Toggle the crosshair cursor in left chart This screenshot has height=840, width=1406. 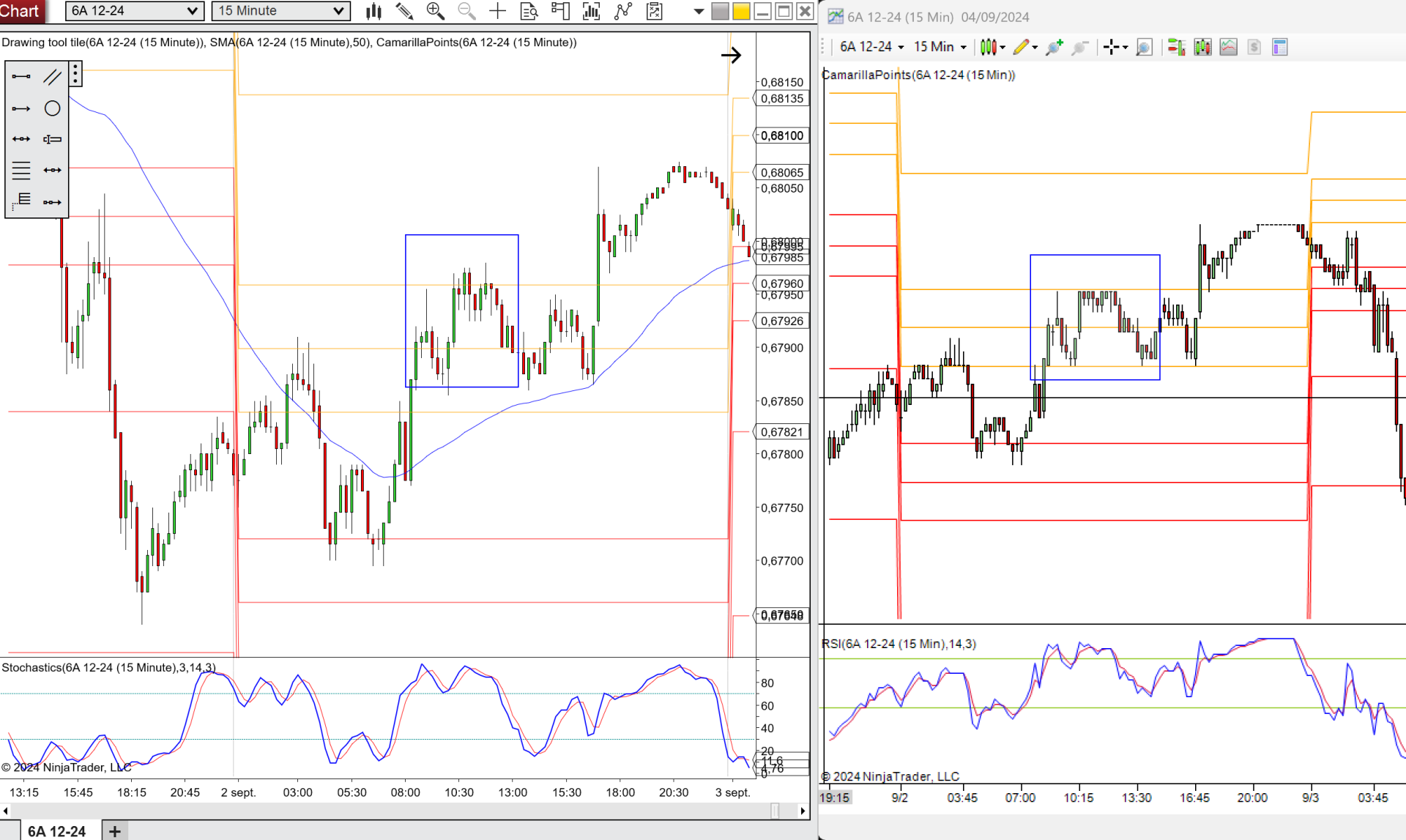tap(497, 11)
